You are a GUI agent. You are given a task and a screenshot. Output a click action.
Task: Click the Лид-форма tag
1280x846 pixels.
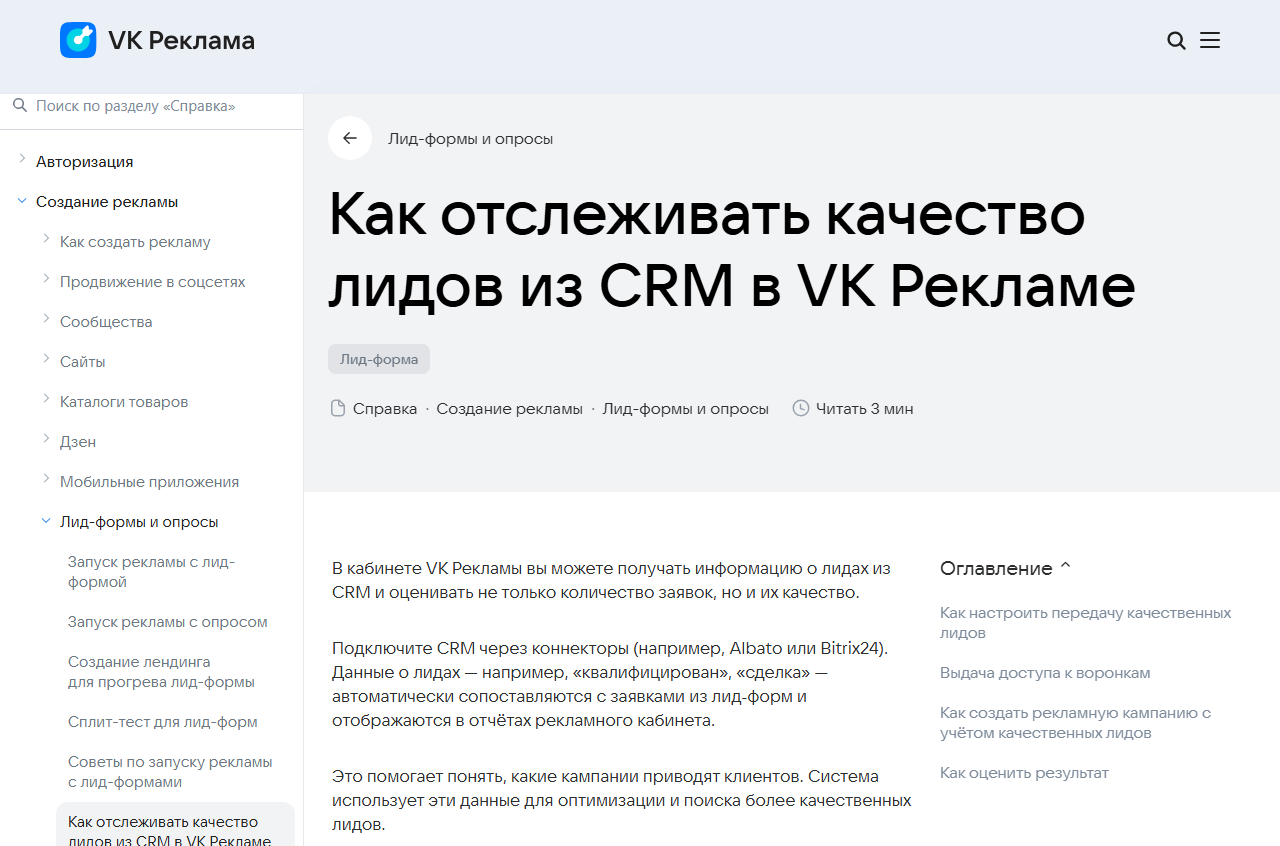[x=379, y=359]
